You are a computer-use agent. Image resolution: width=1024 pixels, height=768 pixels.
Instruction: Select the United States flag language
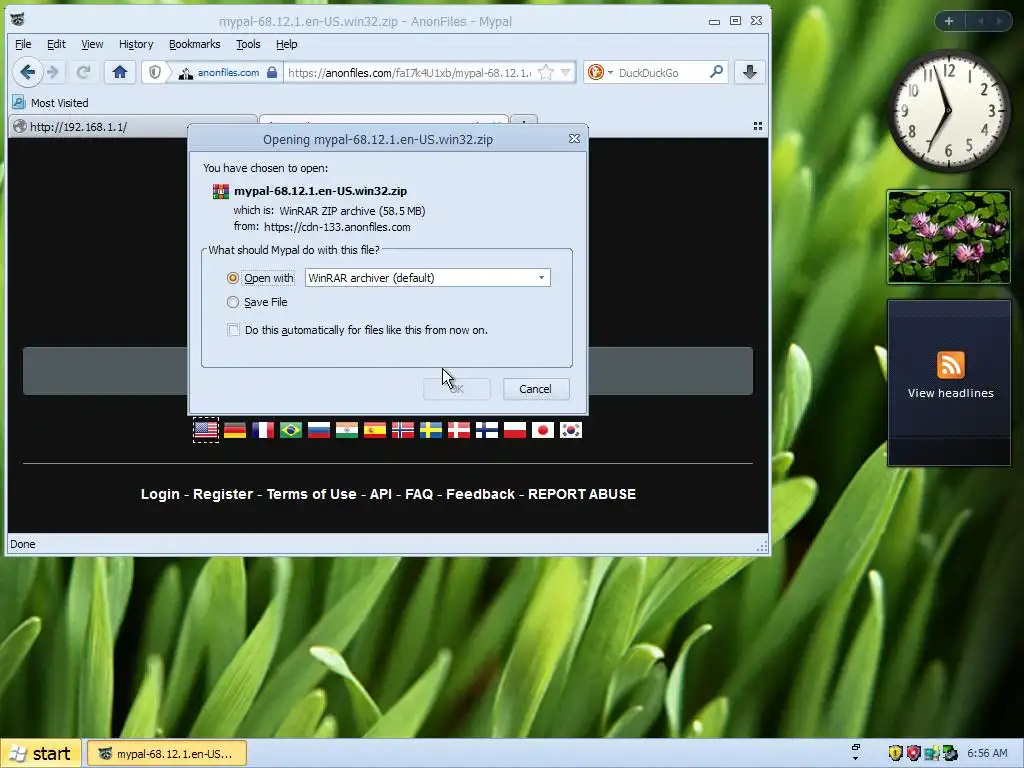coord(206,430)
